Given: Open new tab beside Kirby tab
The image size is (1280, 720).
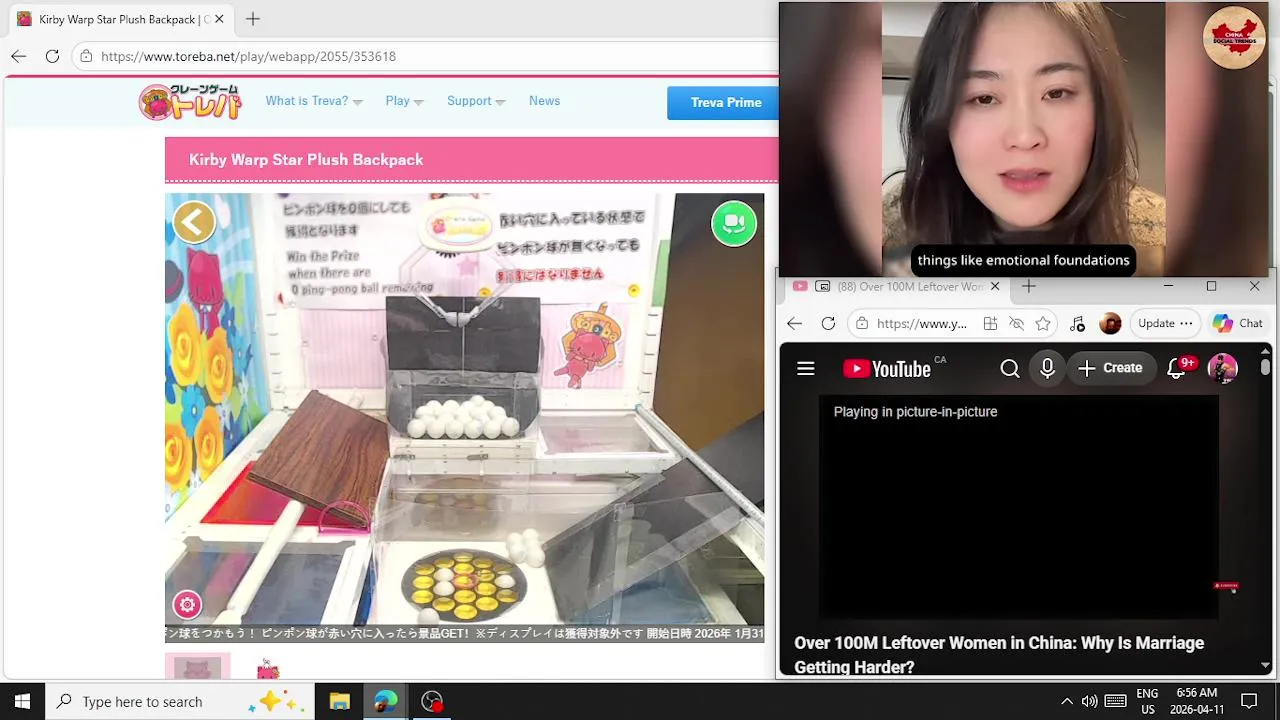Looking at the screenshot, I should coord(253,19).
